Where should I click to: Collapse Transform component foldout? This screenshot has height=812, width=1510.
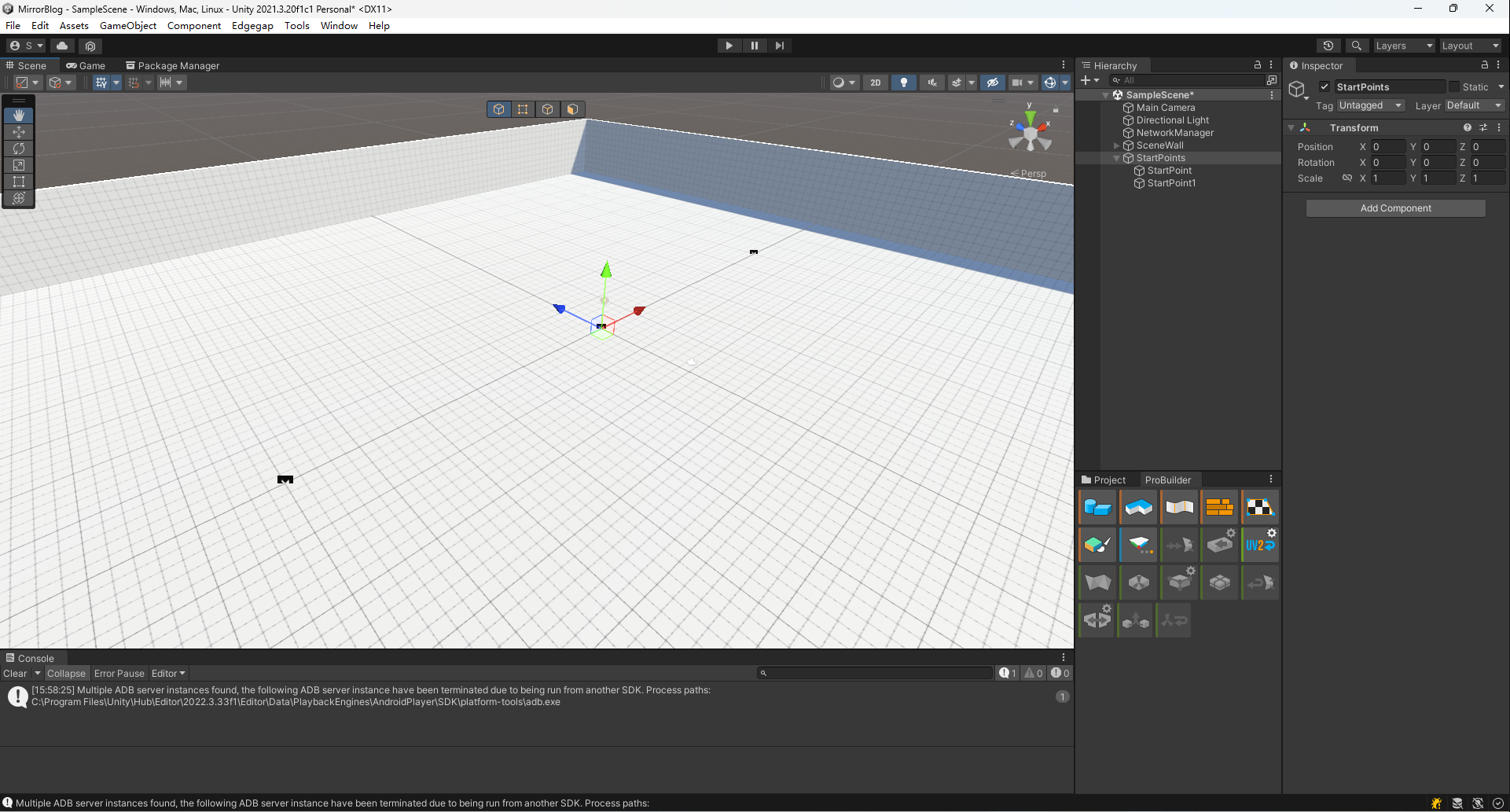click(1291, 127)
